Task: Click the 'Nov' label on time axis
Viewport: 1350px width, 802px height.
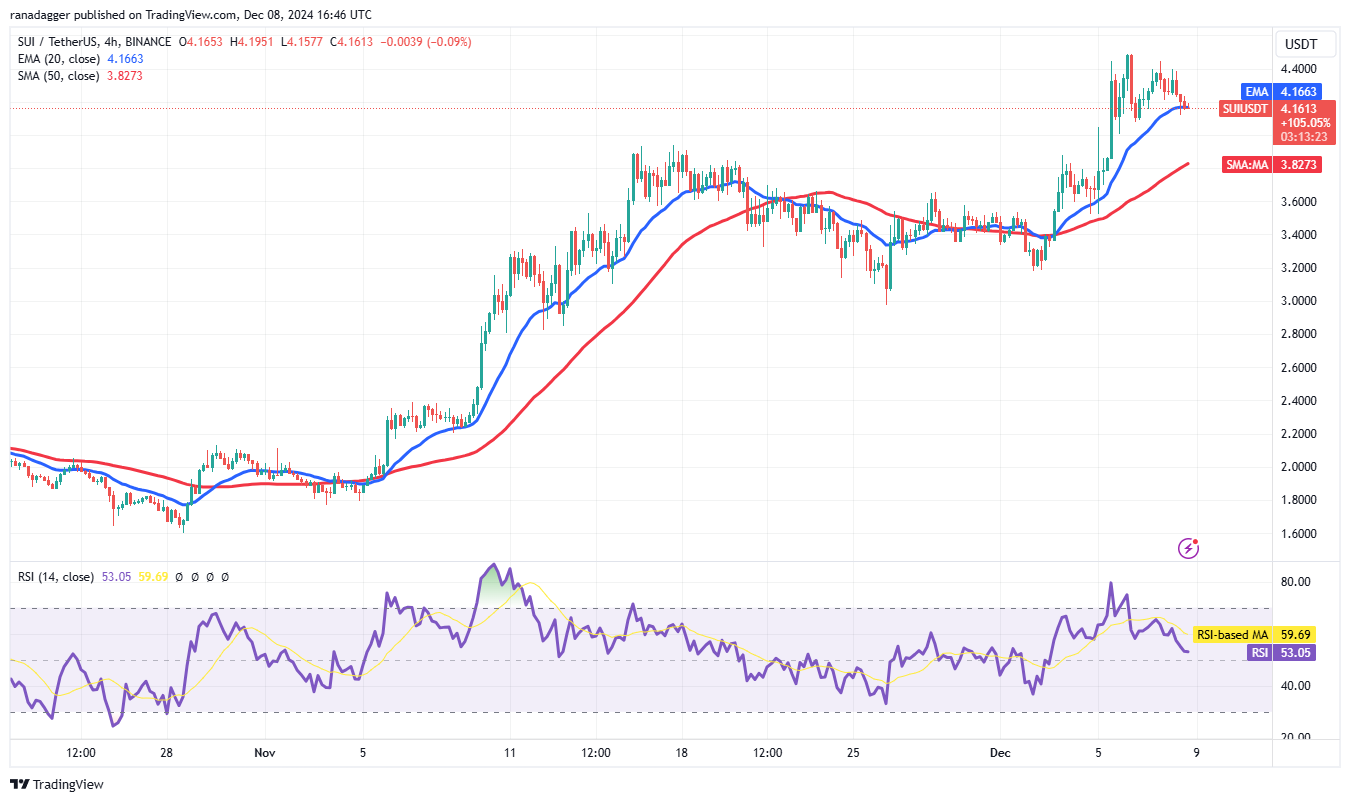Action: pos(265,751)
